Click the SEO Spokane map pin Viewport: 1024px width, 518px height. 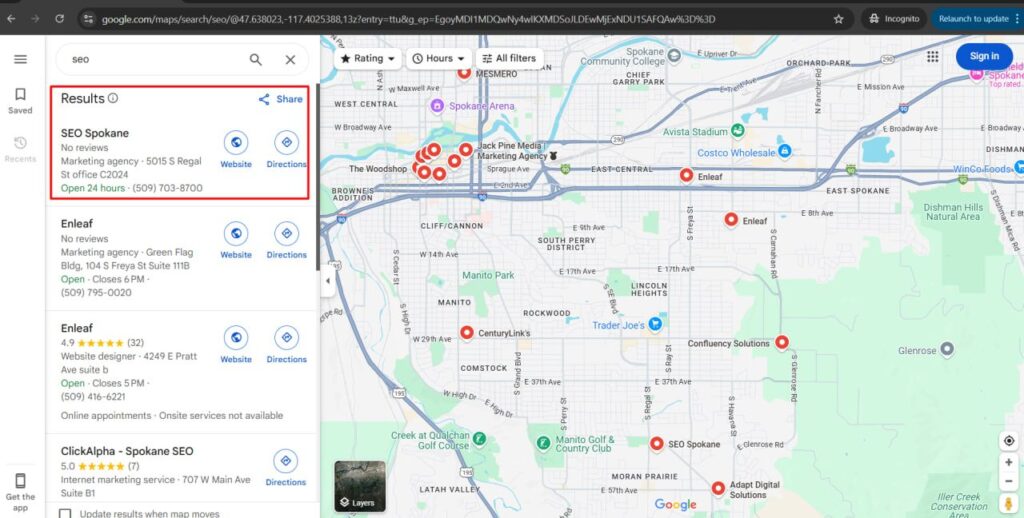click(656, 444)
